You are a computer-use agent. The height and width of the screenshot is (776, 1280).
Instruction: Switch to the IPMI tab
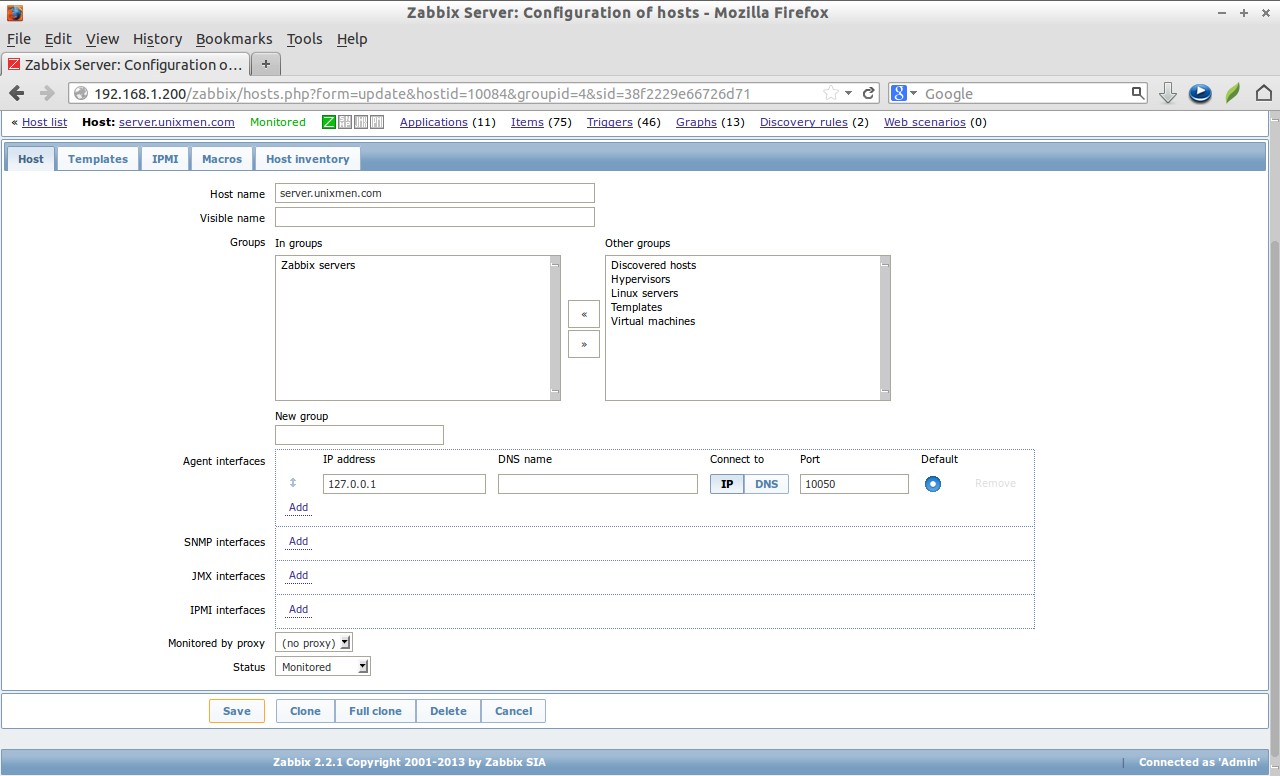[165, 159]
